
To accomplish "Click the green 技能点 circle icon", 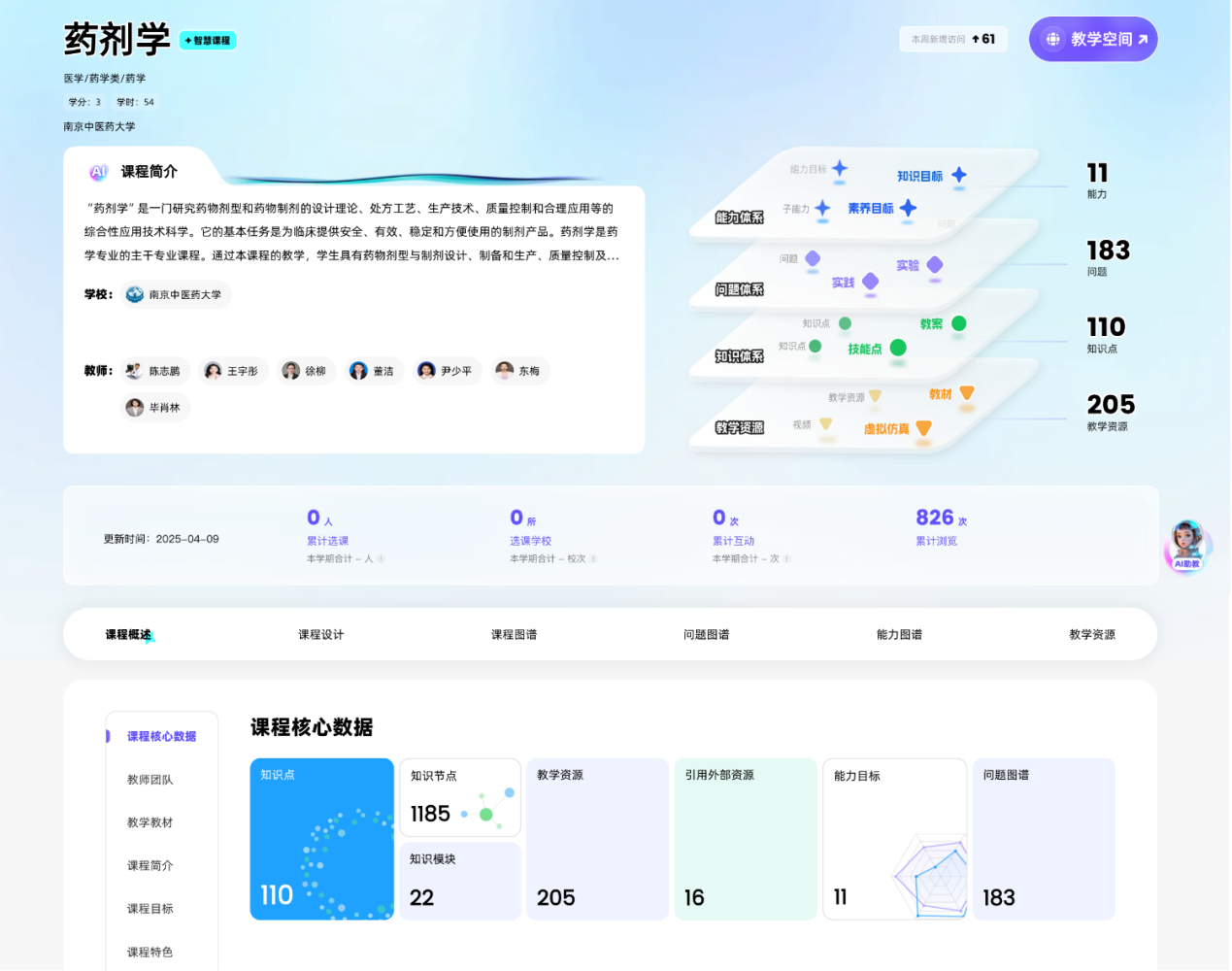I will (x=898, y=348).
